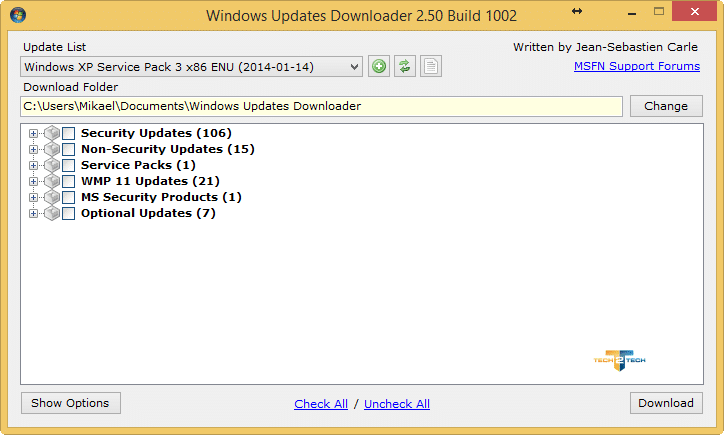
Task: Select the Security Updates (106) label
Action: pos(156,133)
